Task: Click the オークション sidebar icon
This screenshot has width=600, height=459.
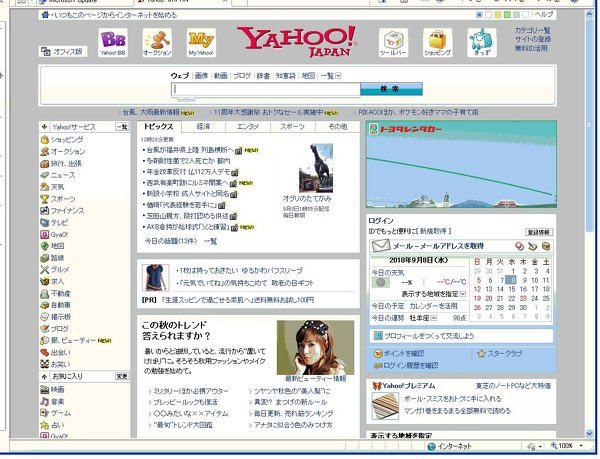Action: [45, 151]
